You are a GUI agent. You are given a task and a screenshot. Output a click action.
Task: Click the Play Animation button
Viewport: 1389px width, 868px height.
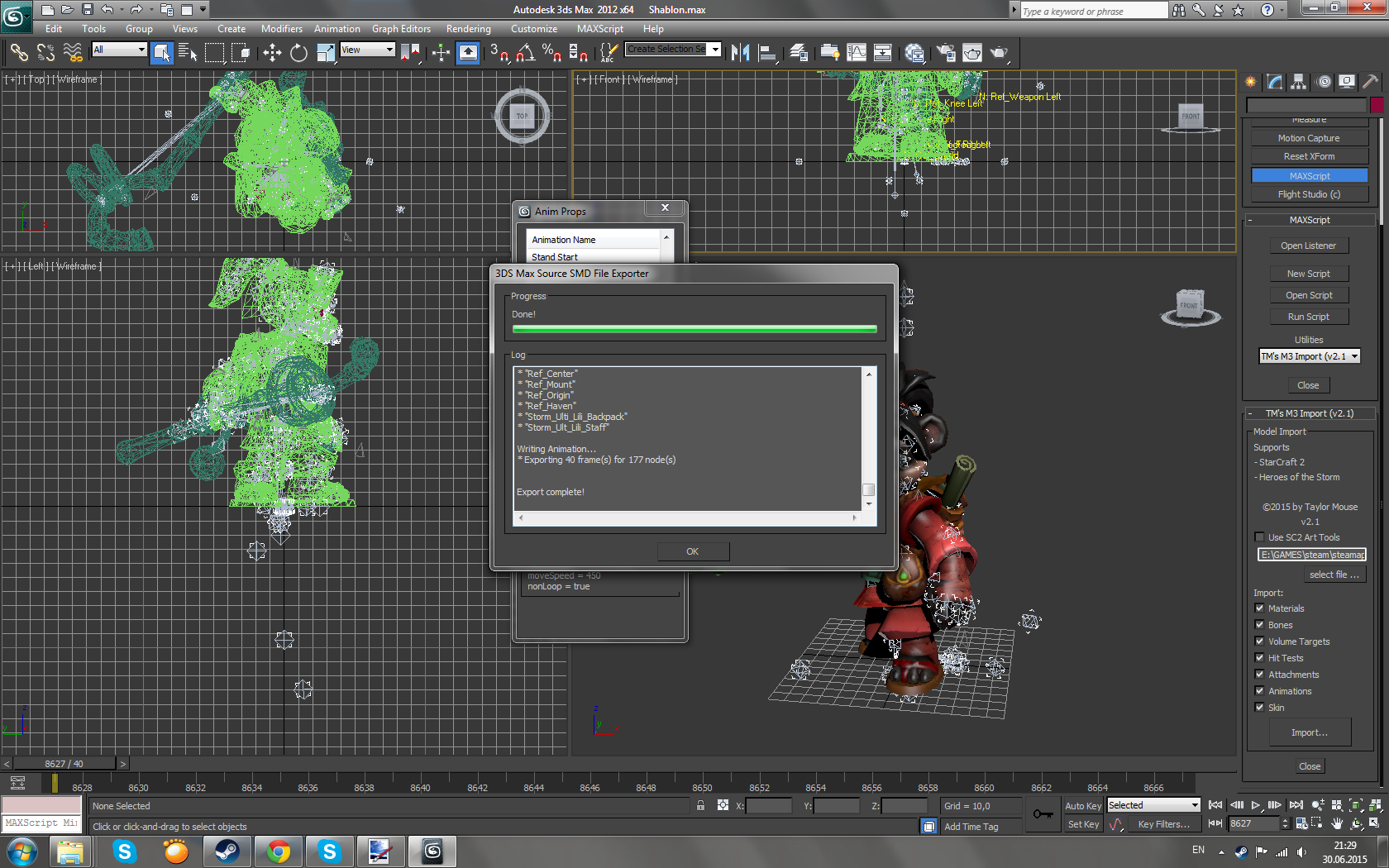point(1256,805)
